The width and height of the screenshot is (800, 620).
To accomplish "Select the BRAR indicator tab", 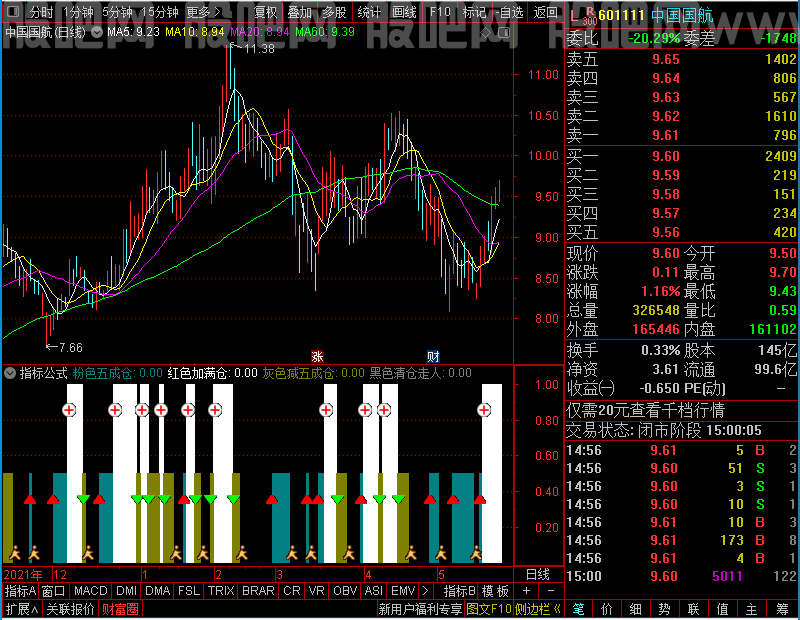I will (258, 591).
